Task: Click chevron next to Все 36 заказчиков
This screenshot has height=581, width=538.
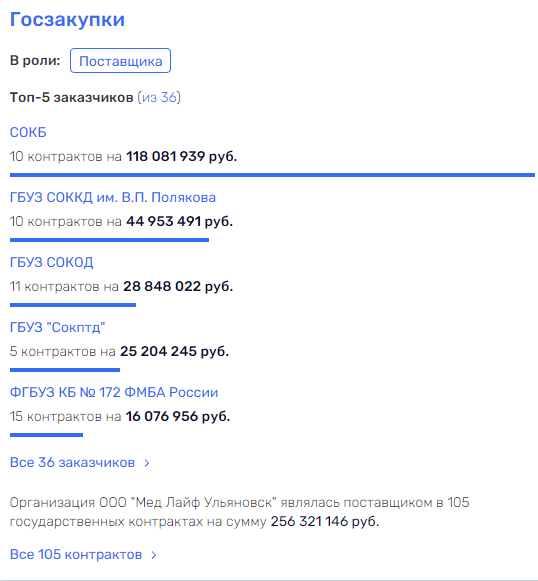Action: coord(147,463)
